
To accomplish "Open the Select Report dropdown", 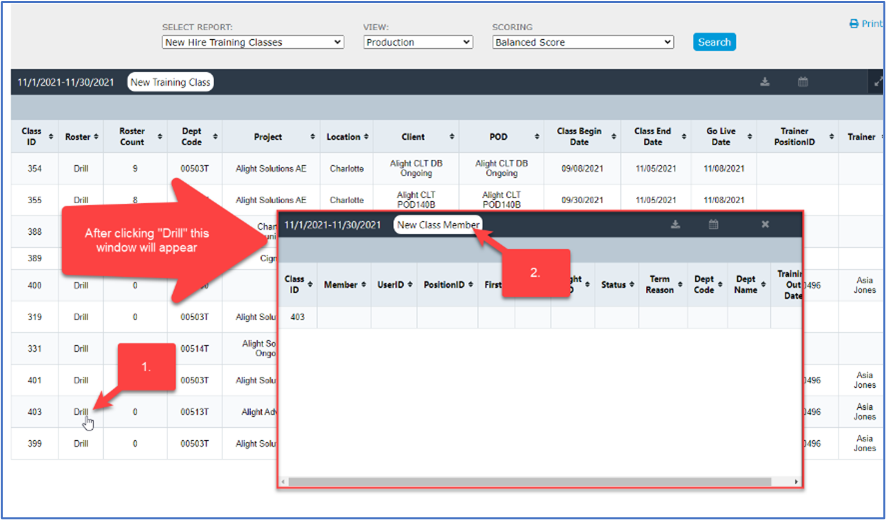I will (253, 42).
